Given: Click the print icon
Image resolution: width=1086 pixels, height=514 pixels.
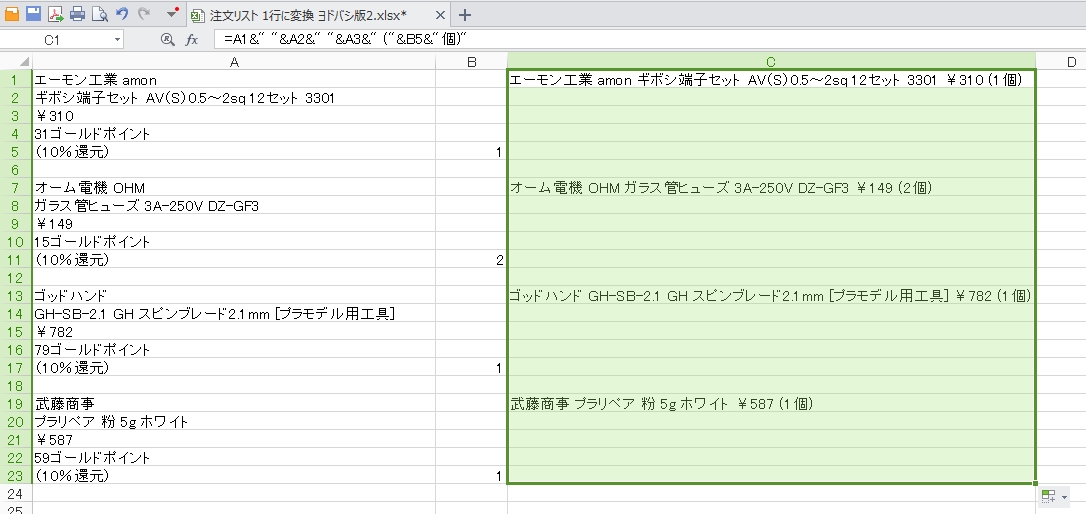Looking at the screenshot, I should (x=77, y=14).
